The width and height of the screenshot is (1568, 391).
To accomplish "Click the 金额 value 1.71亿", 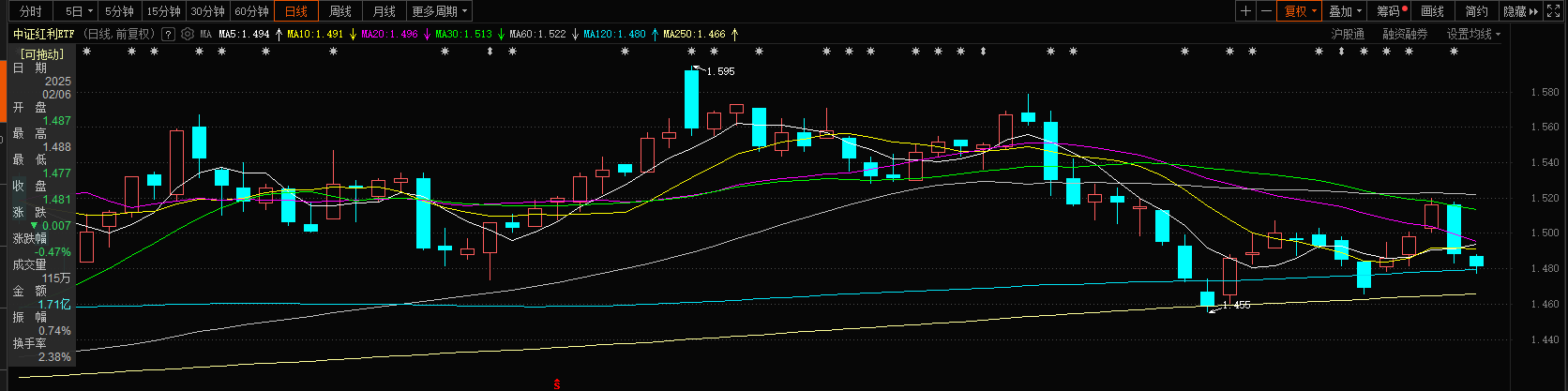I will [54, 305].
